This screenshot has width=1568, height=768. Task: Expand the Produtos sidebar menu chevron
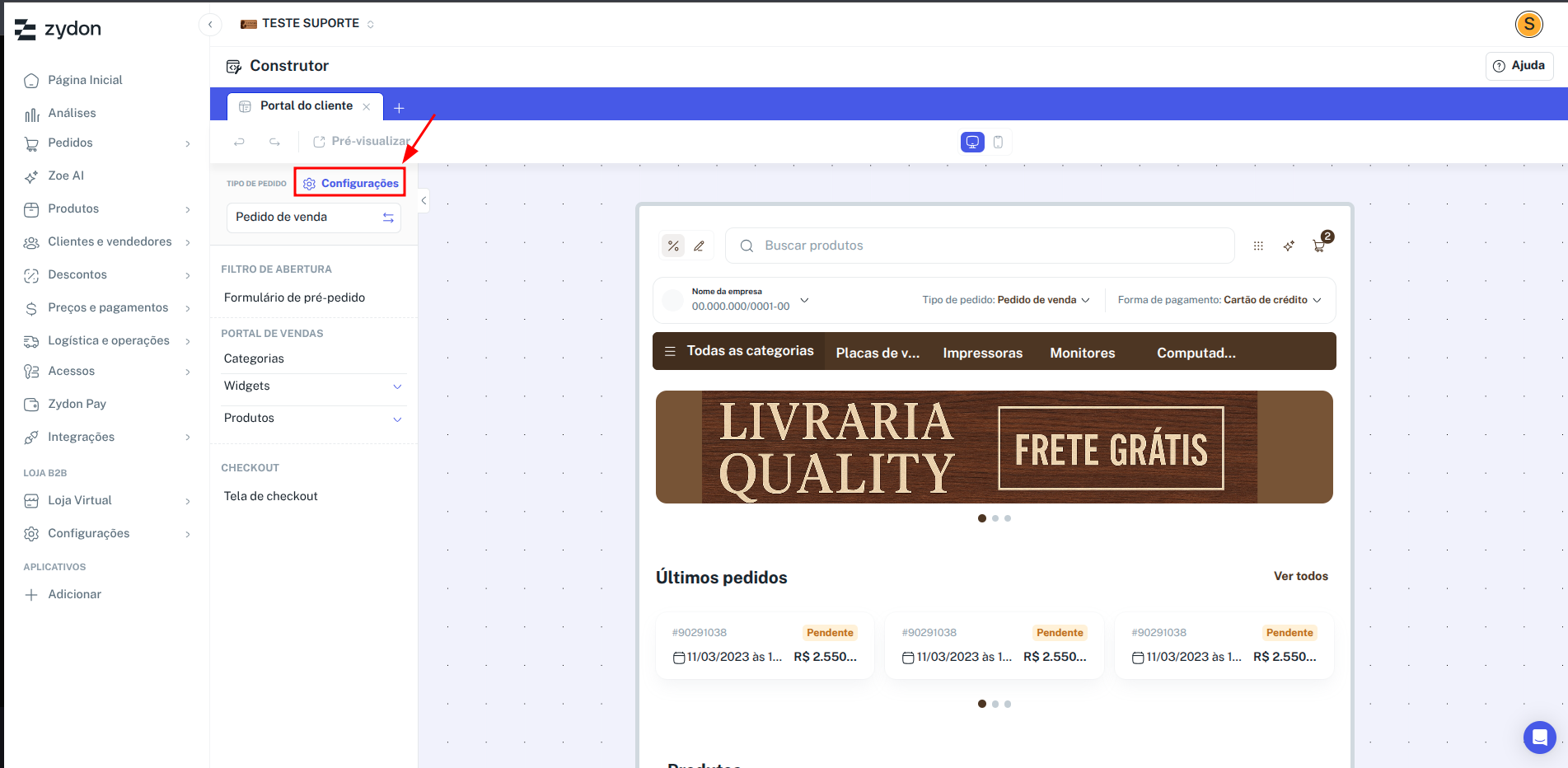click(188, 209)
